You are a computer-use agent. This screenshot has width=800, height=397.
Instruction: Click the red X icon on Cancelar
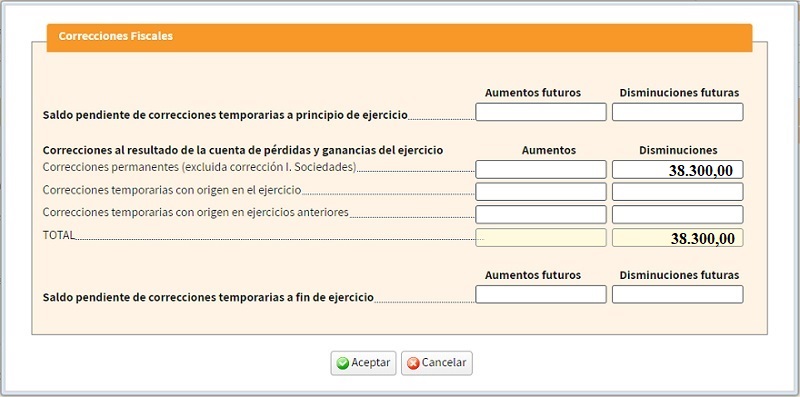(413, 363)
